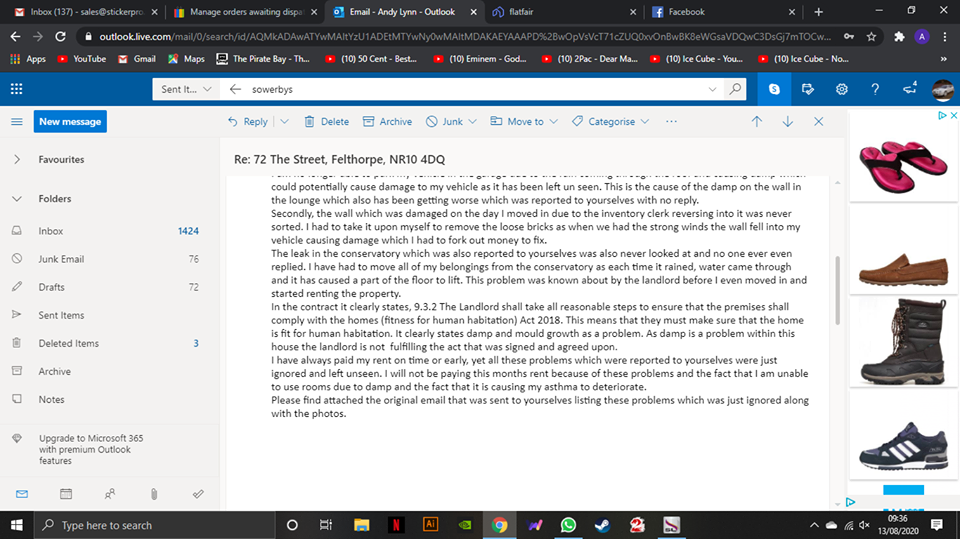Expand the Favourites section
960x539 pixels.
click(17, 159)
